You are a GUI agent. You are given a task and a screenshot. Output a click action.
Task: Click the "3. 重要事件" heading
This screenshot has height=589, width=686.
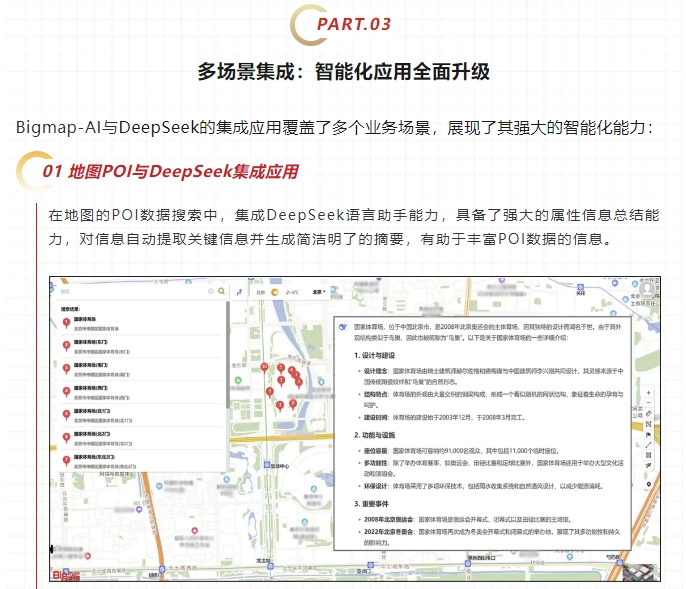click(371, 504)
